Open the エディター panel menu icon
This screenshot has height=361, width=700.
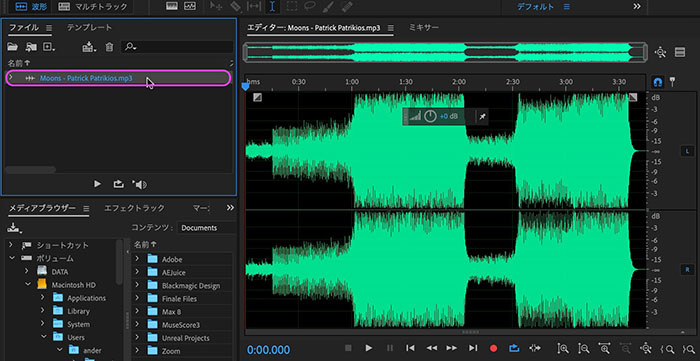(x=391, y=28)
